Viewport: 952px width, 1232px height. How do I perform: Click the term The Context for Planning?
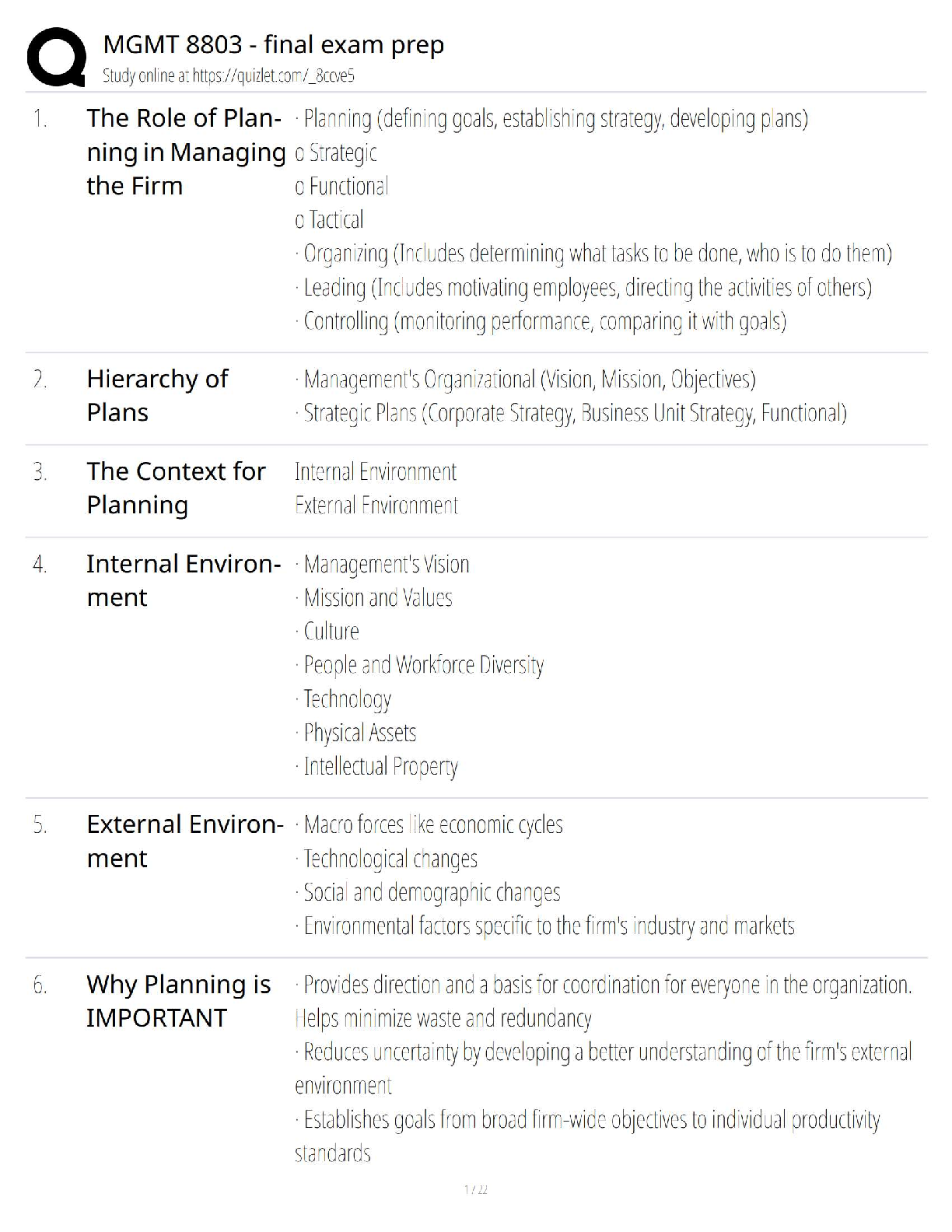point(176,488)
